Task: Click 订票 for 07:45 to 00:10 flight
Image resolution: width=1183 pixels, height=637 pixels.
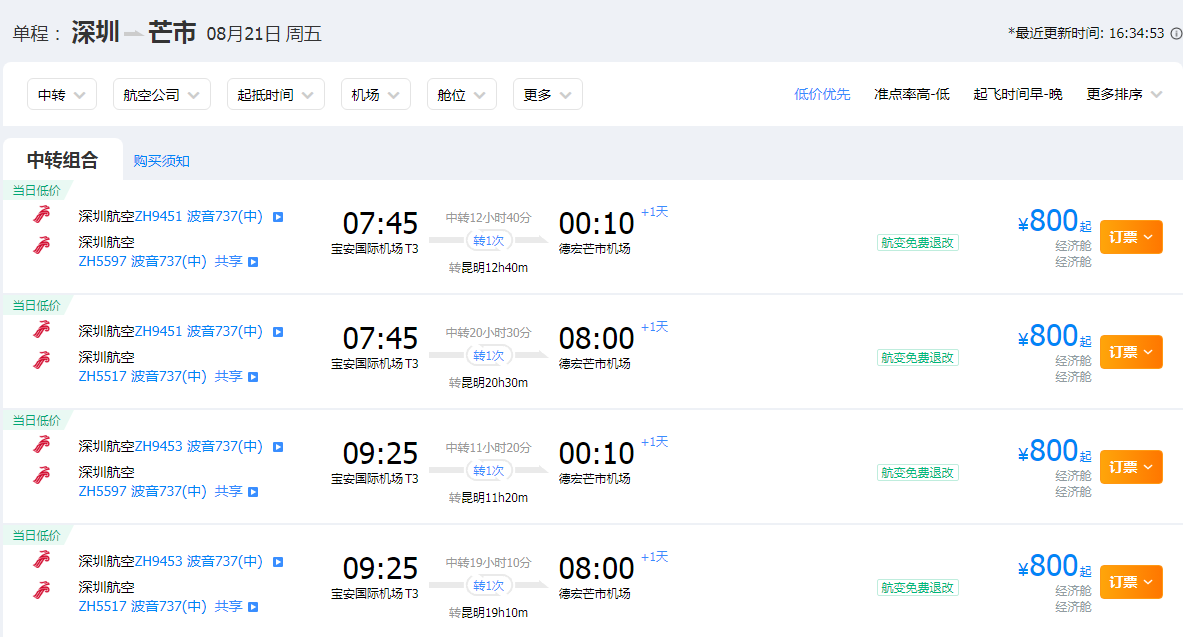Action: click(1131, 237)
